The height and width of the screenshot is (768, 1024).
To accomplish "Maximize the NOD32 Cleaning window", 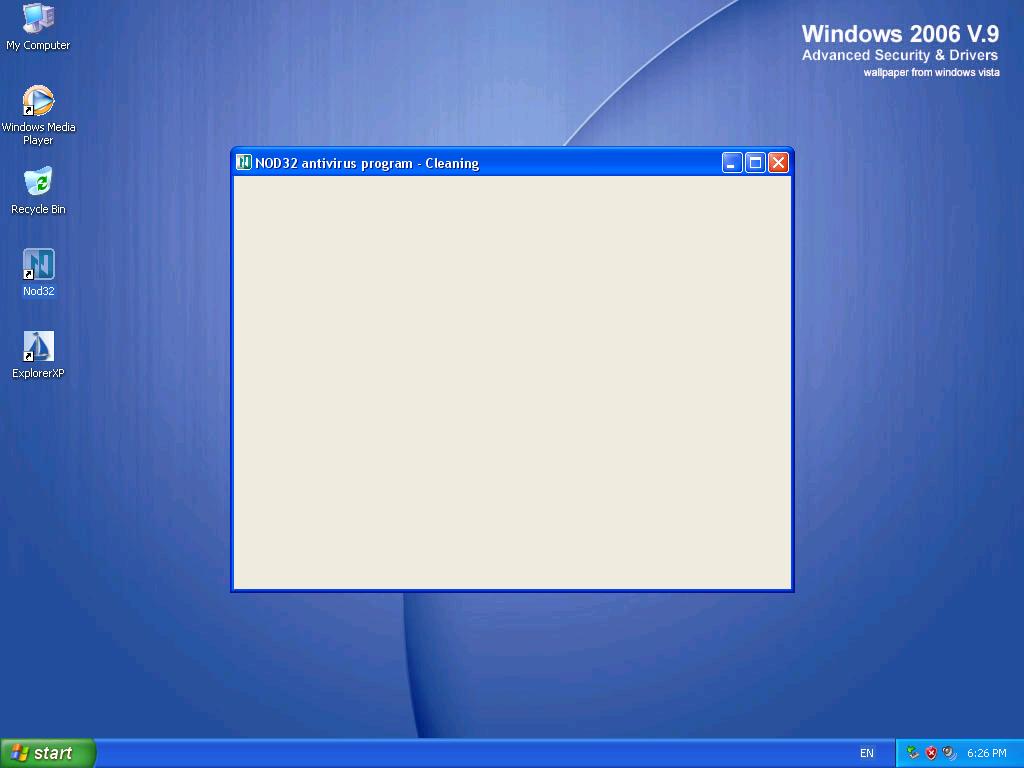I will [756, 163].
